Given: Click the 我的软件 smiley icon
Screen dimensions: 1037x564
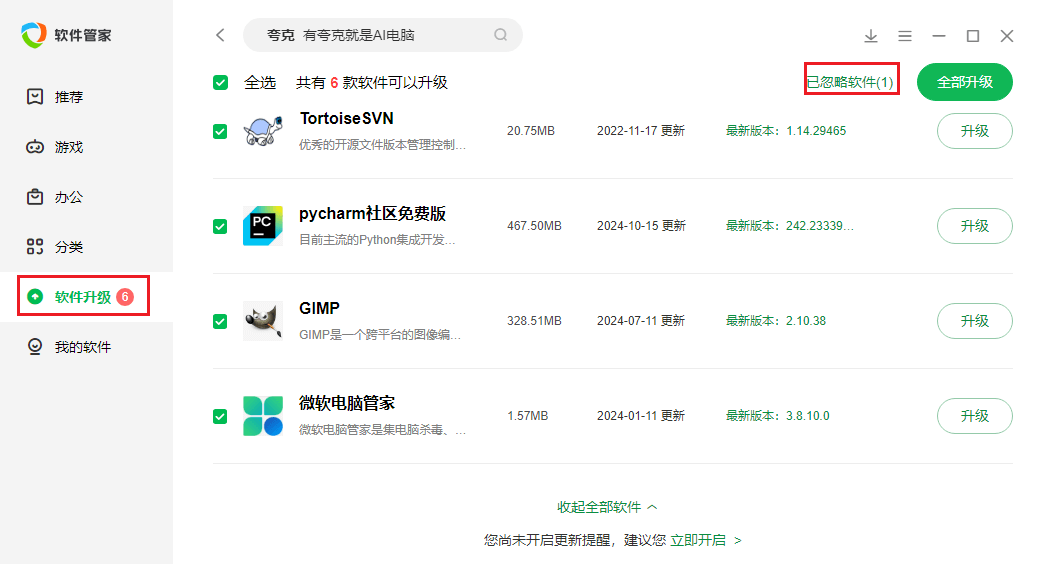Looking at the screenshot, I should pos(35,346).
